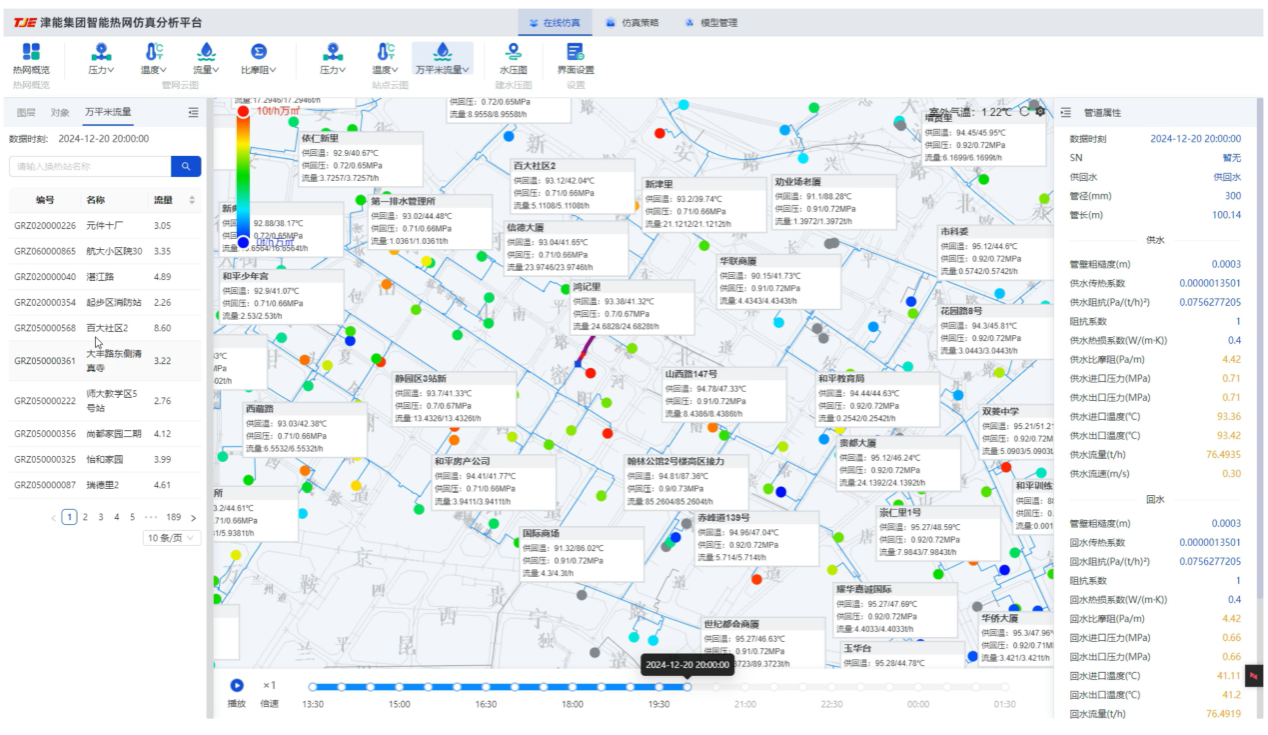The width and height of the screenshot is (1268, 735).
Task: Click refresh icon beside outdoor temperature
Action: pos(1024,112)
